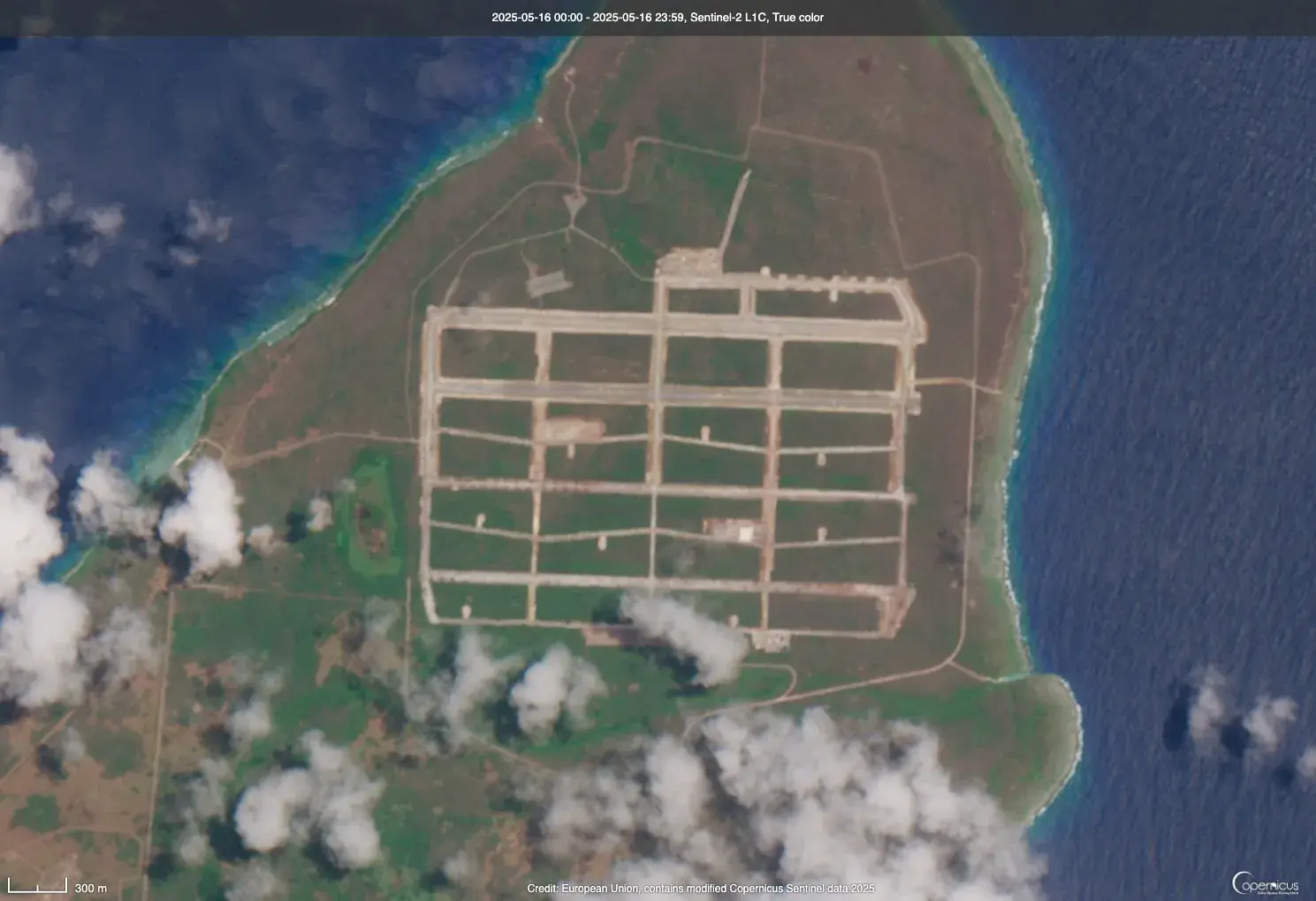This screenshot has width=1316, height=901.
Task: Click the triangular road junction north of grid
Action: (x=574, y=206)
